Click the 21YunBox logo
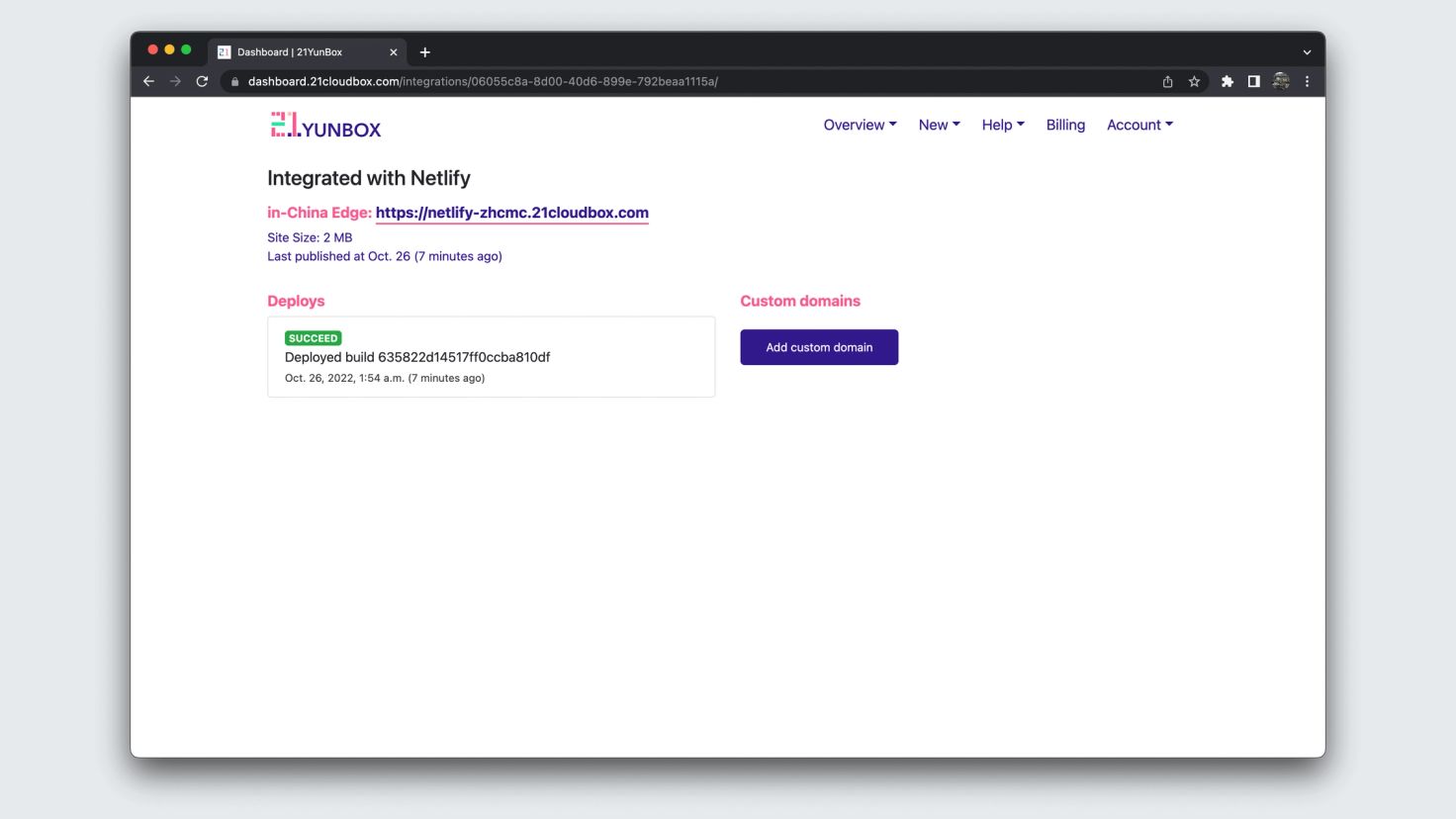This screenshot has width=1456, height=819. coord(325,126)
